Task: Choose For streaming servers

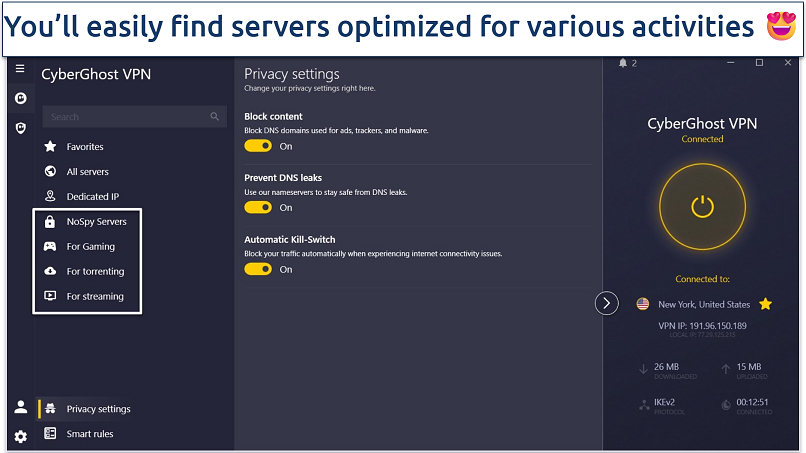Action: coord(95,296)
